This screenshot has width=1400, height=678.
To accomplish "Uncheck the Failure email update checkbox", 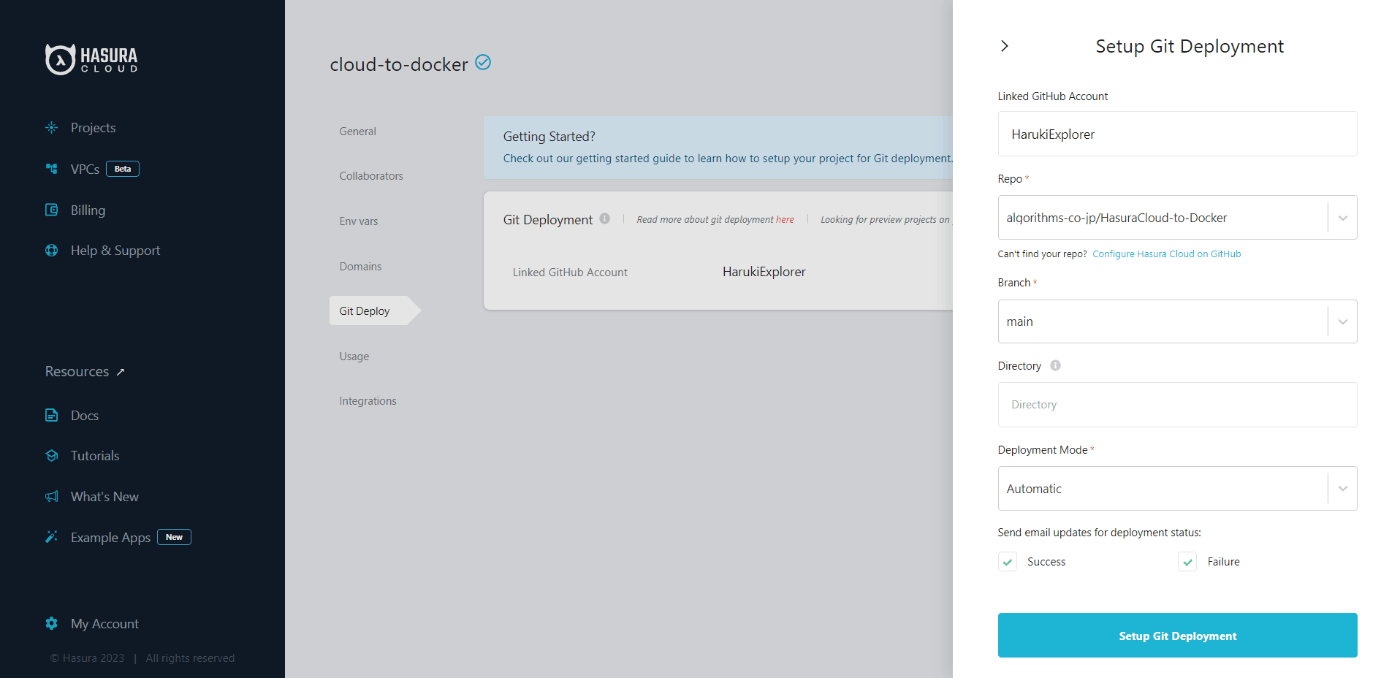I will click(x=1188, y=562).
